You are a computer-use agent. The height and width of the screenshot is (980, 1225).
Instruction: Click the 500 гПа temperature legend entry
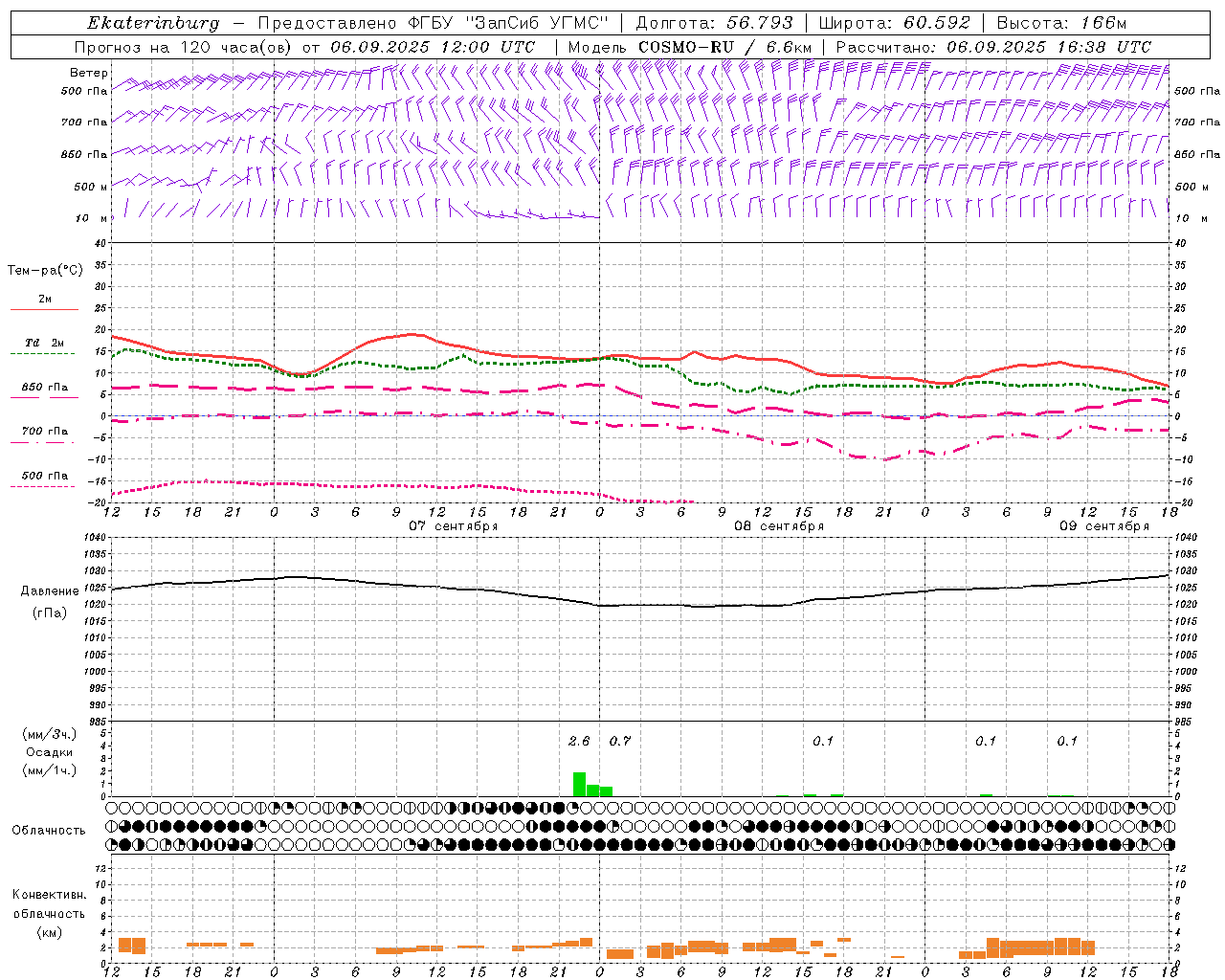coord(45,476)
